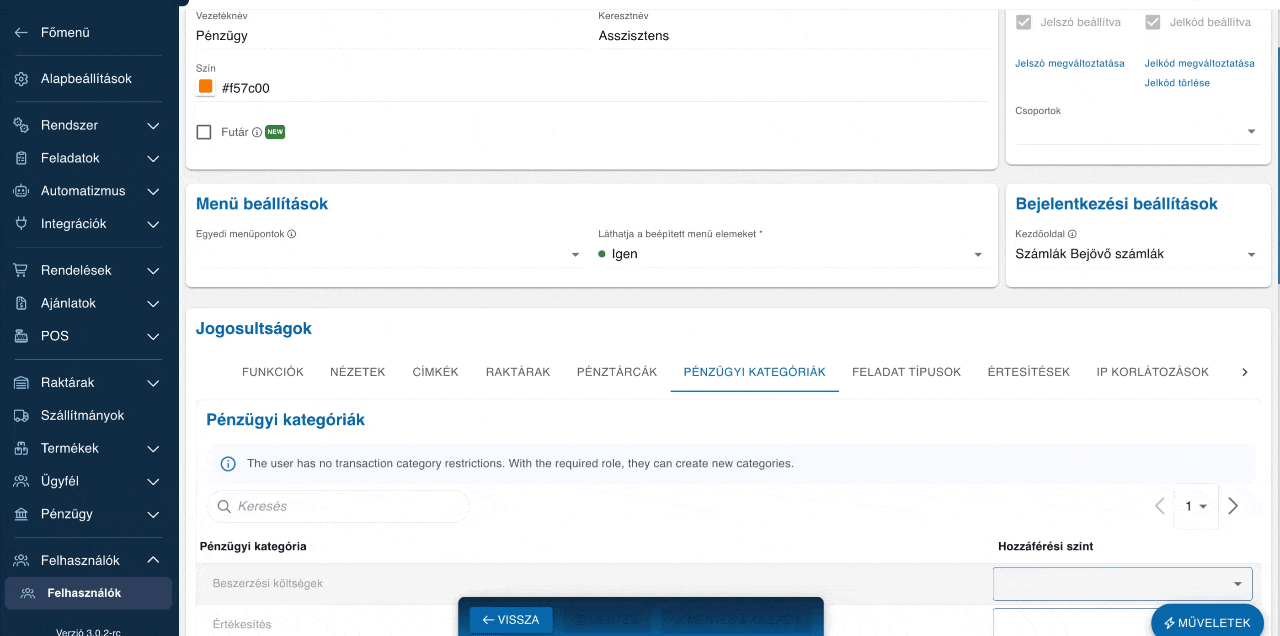Click the Ajánlatok document icon

point(21,303)
